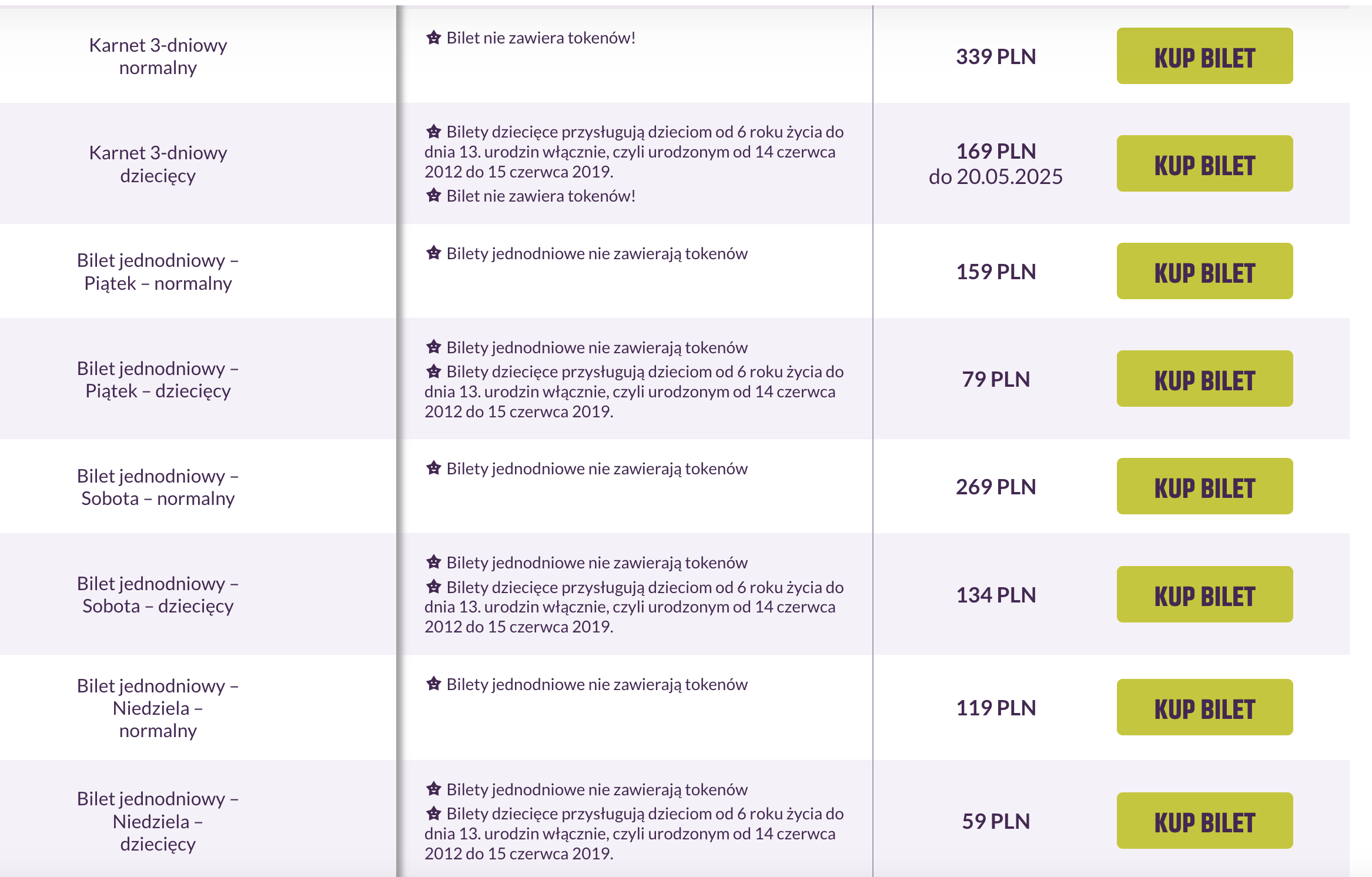Click first star icon in Saturday children's row
The image size is (1372, 877).
click(434, 563)
